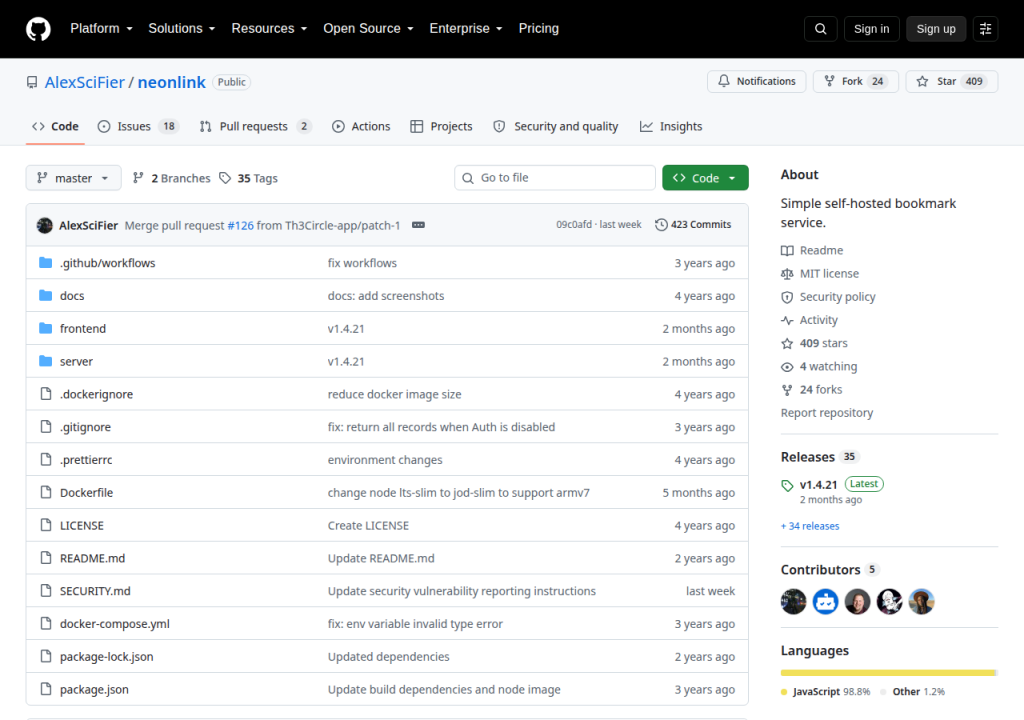Image resolution: width=1024 pixels, height=720 pixels.
Task: View 2 Branches link
Action: (172, 178)
